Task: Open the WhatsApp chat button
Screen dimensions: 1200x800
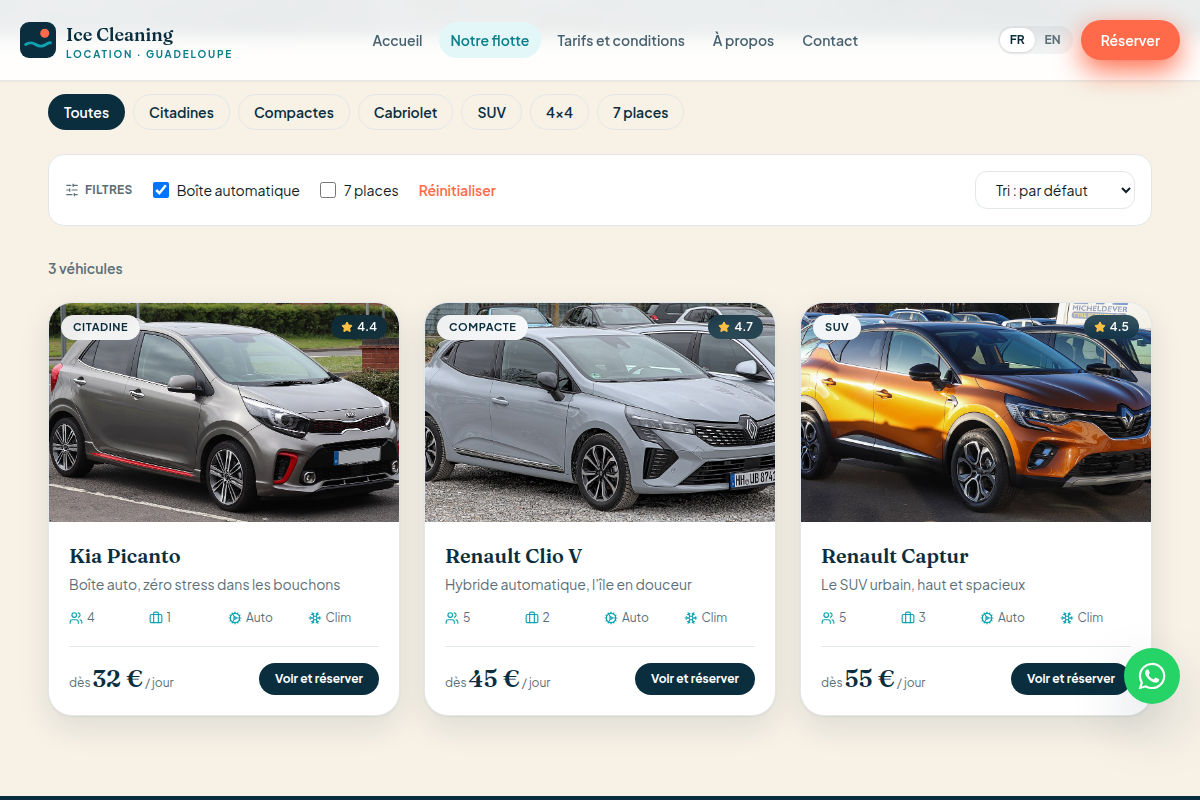Action: point(1152,675)
